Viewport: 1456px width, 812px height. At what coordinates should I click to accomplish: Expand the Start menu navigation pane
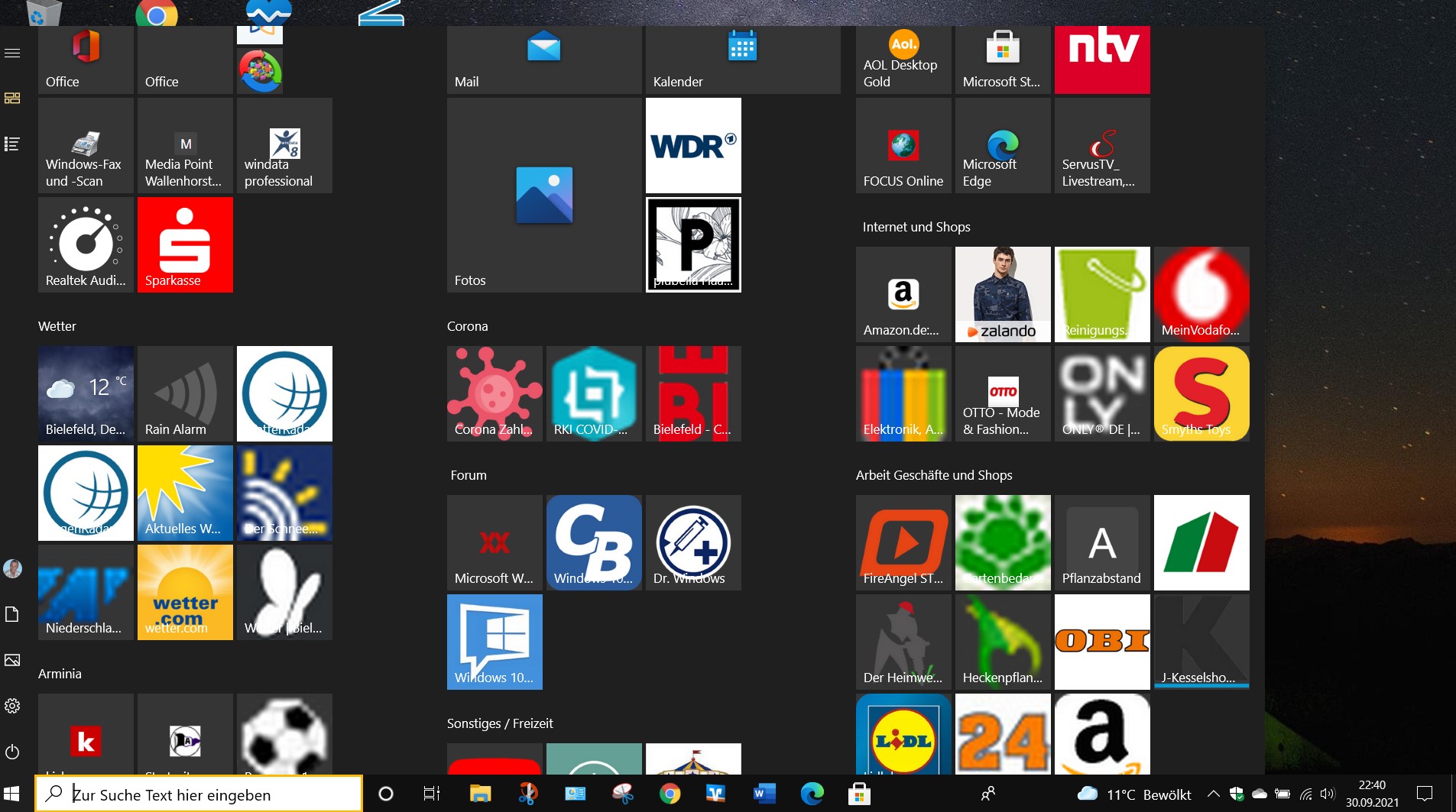(12, 53)
